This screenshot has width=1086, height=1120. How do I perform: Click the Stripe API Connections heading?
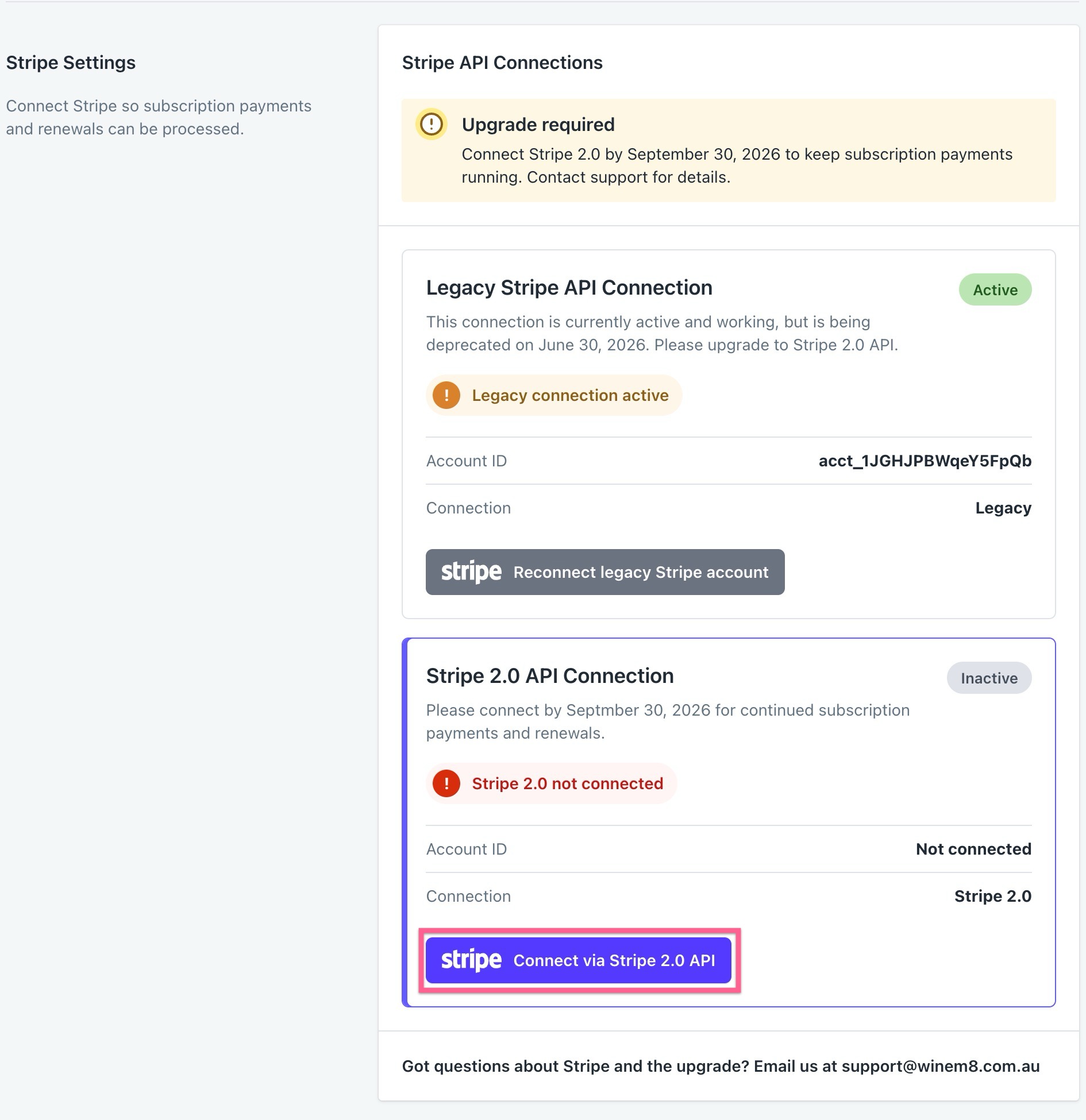point(502,62)
